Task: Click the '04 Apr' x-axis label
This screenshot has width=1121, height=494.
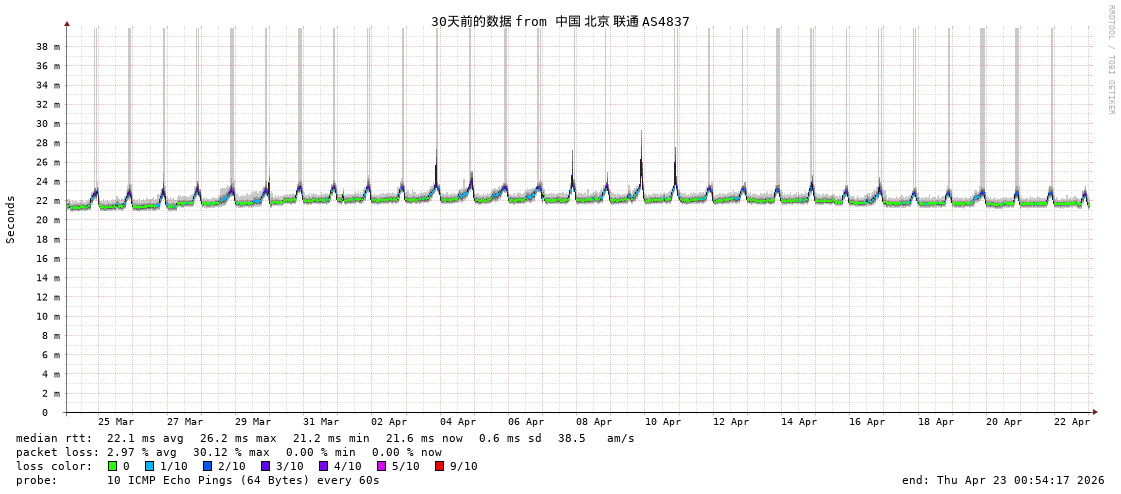Action: pyautogui.click(x=458, y=423)
